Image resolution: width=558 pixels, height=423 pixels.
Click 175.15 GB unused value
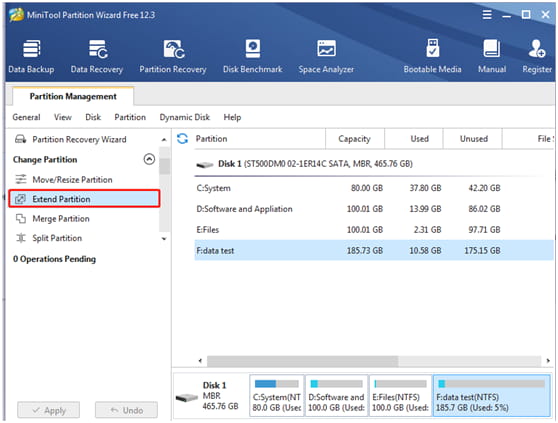click(482, 250)
